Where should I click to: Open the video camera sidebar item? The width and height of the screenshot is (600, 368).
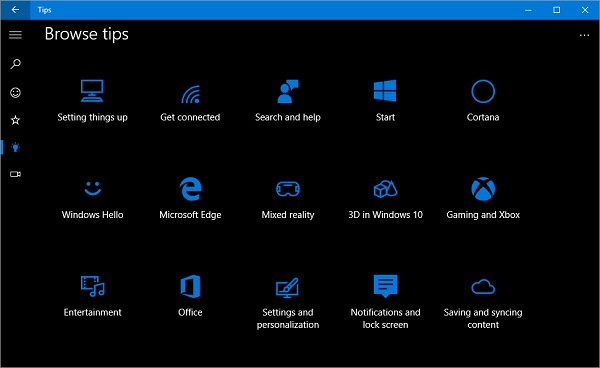(15, 174)
